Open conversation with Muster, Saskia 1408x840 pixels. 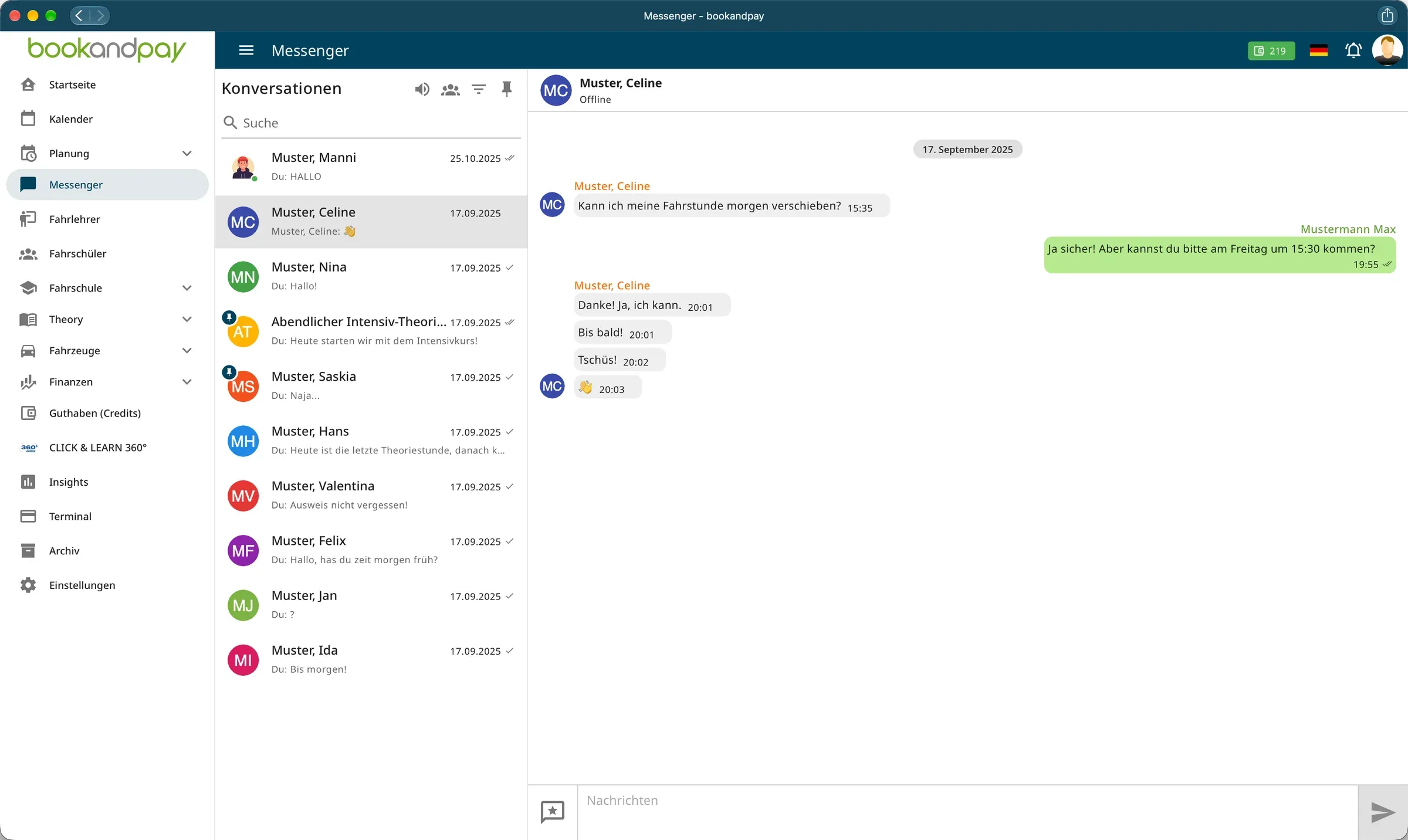click(371, 386)
